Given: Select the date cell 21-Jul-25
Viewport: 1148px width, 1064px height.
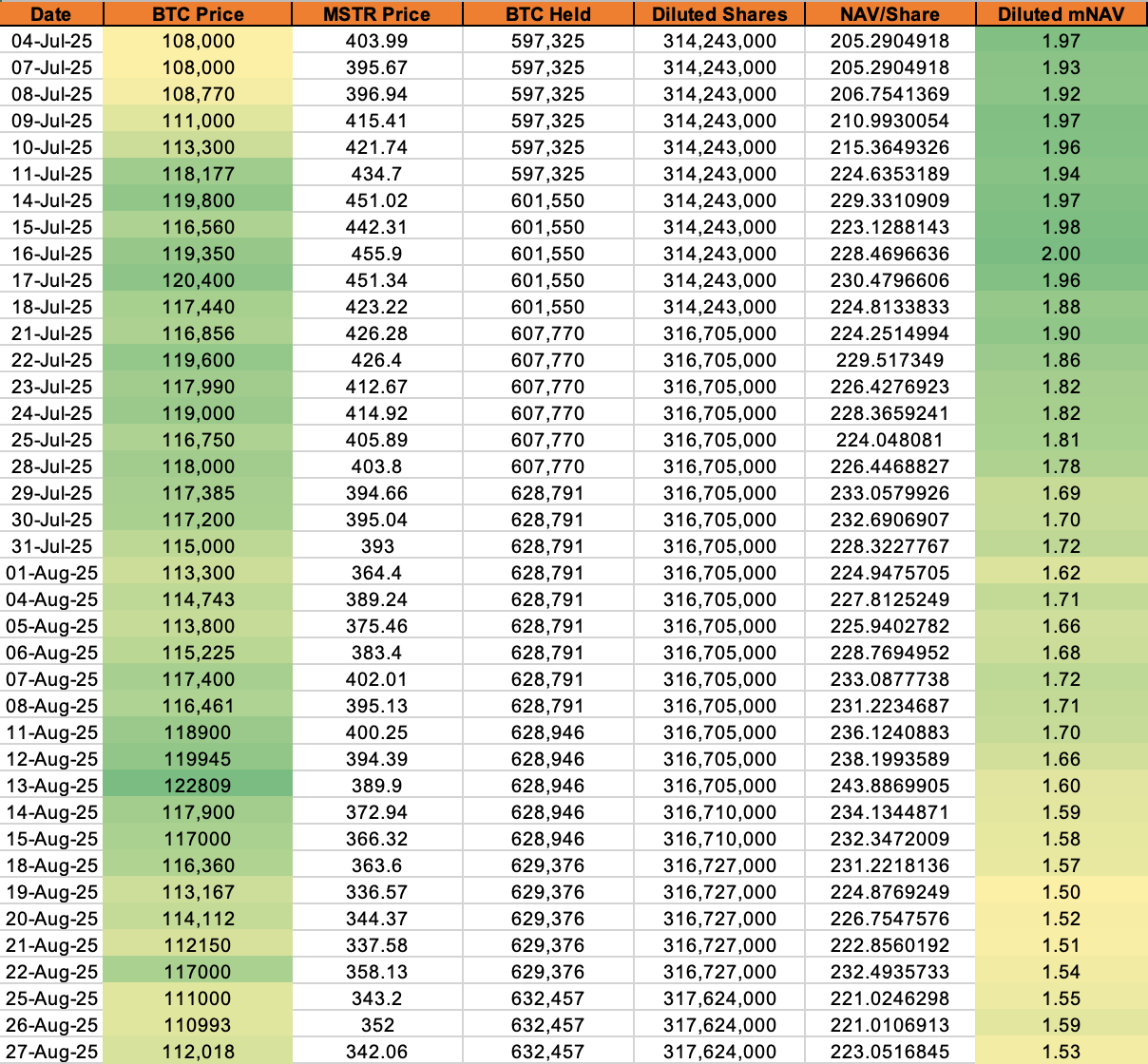Looking at the screenshot, I should tap(50, 333).
